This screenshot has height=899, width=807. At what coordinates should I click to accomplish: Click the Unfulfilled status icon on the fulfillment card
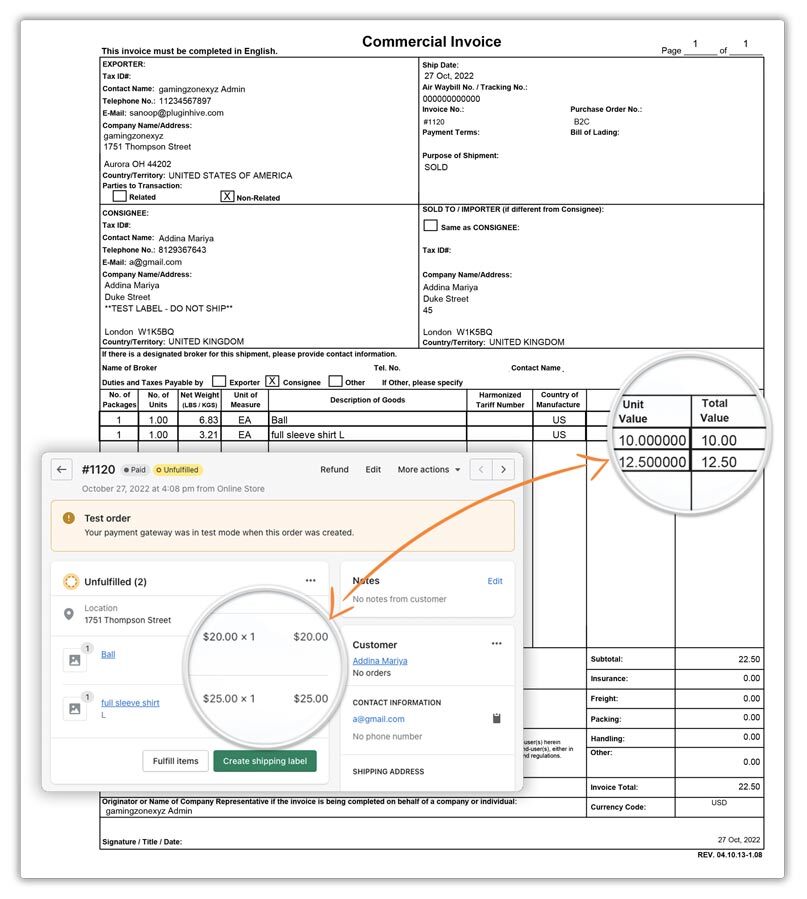[70, 581]
